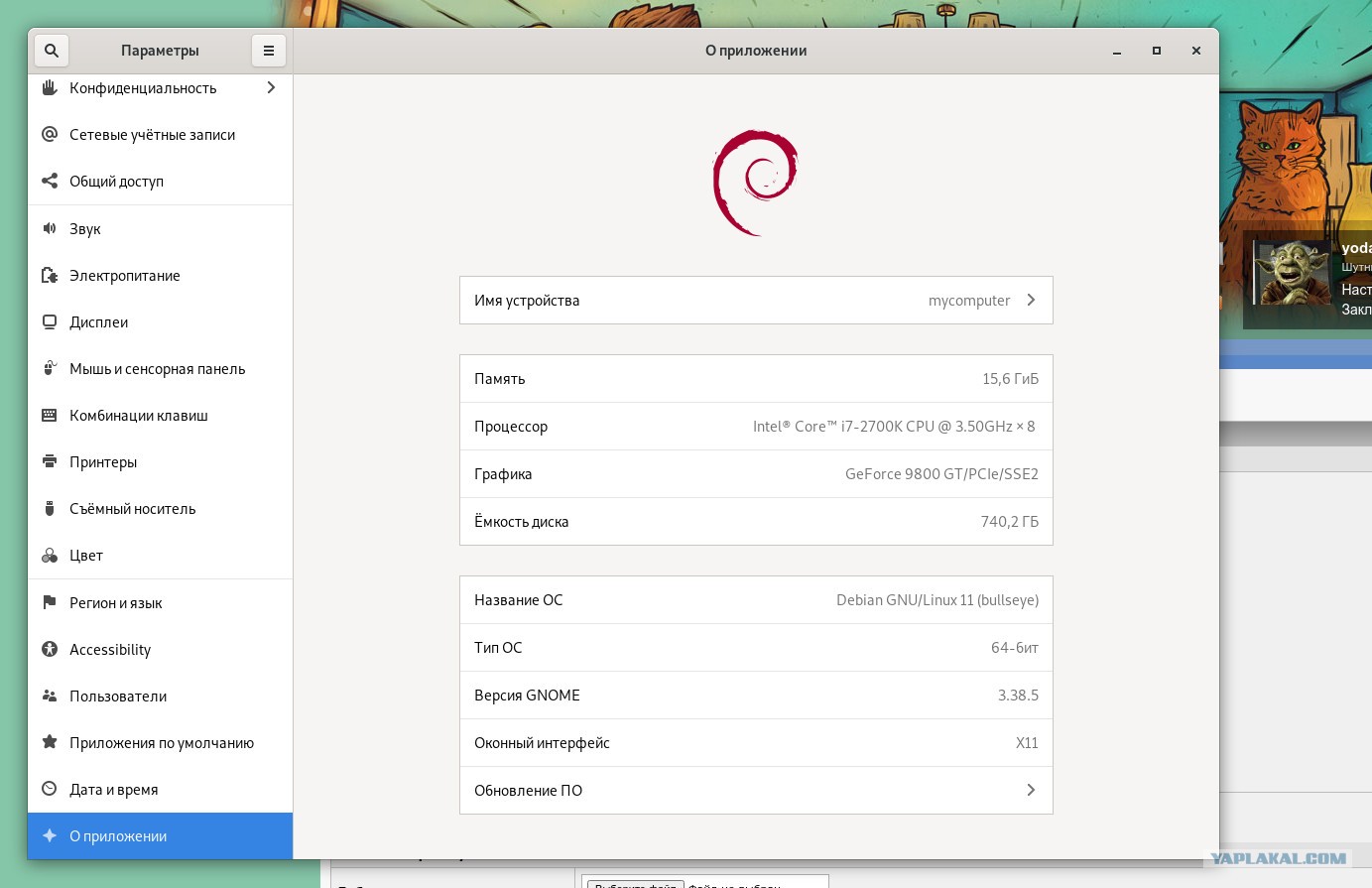Expand Конфиденциальность with its chevron
1372x888 pixels.
[x=271, y=88]
